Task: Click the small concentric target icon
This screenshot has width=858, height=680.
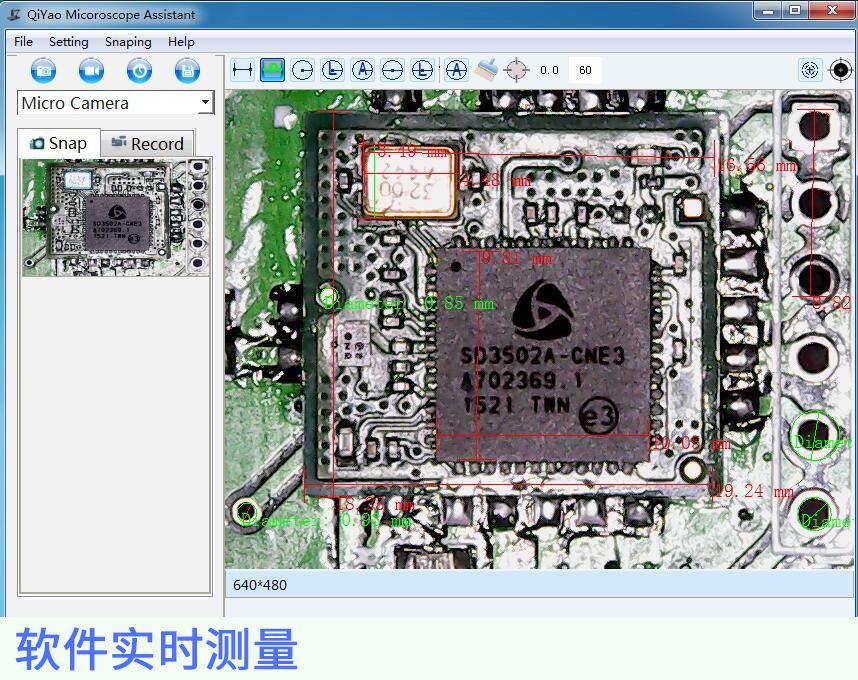Action: 810,70
